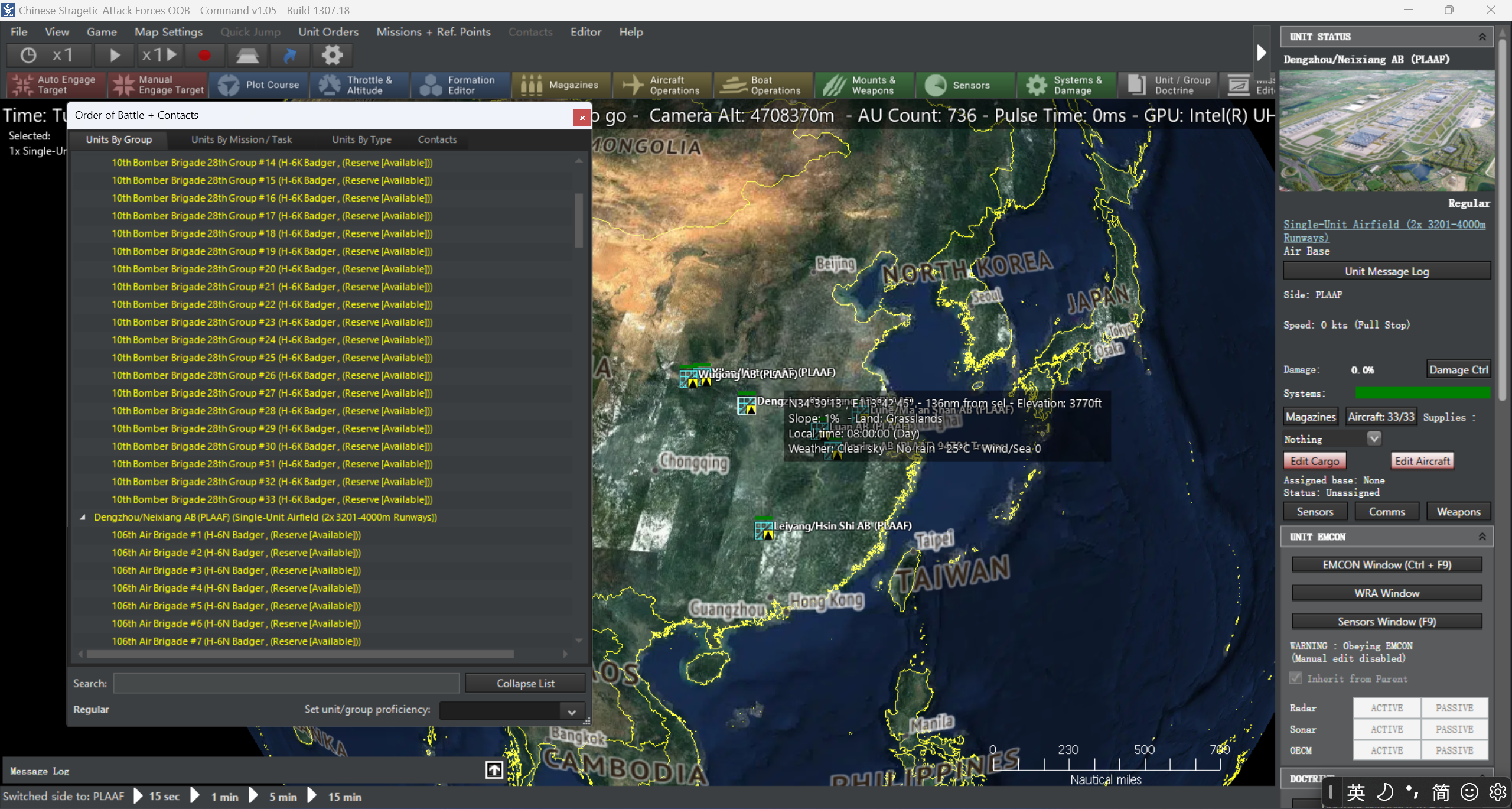Screen dimensions: 1512x809
Task: Open Missions + Ref. Points menu
Action: (x=434, y=32)
